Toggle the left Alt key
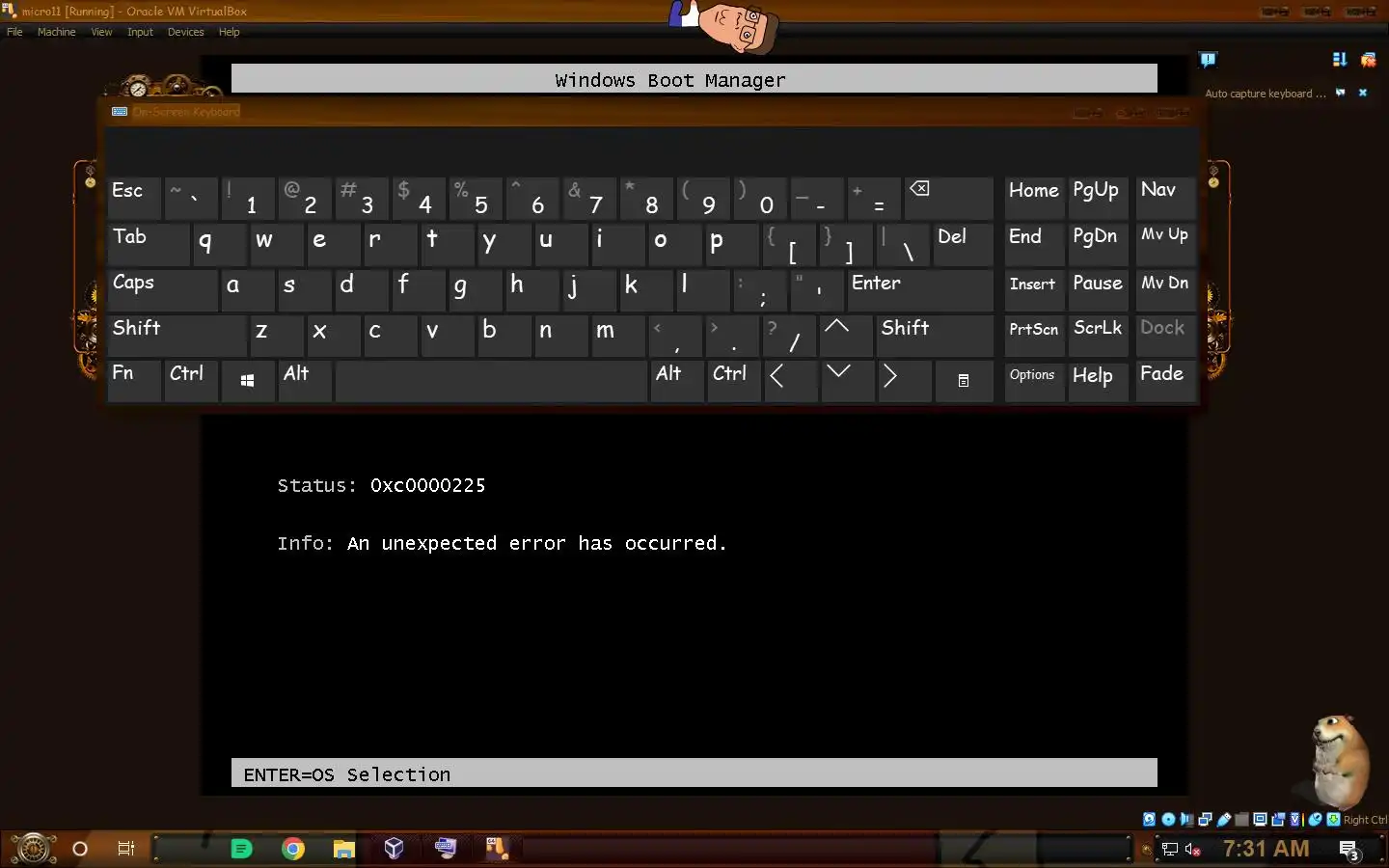1389x868 pixels. [x=304, y=381]
